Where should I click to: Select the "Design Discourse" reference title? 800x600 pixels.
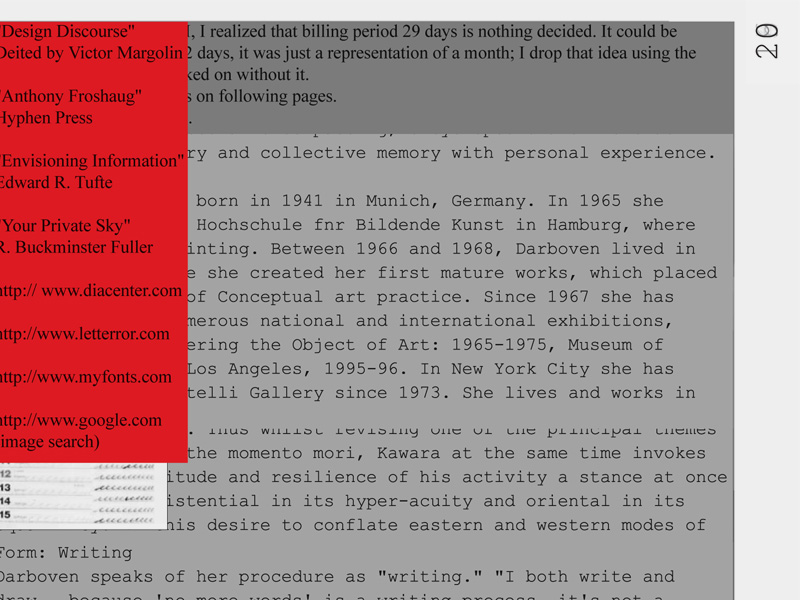67,32
